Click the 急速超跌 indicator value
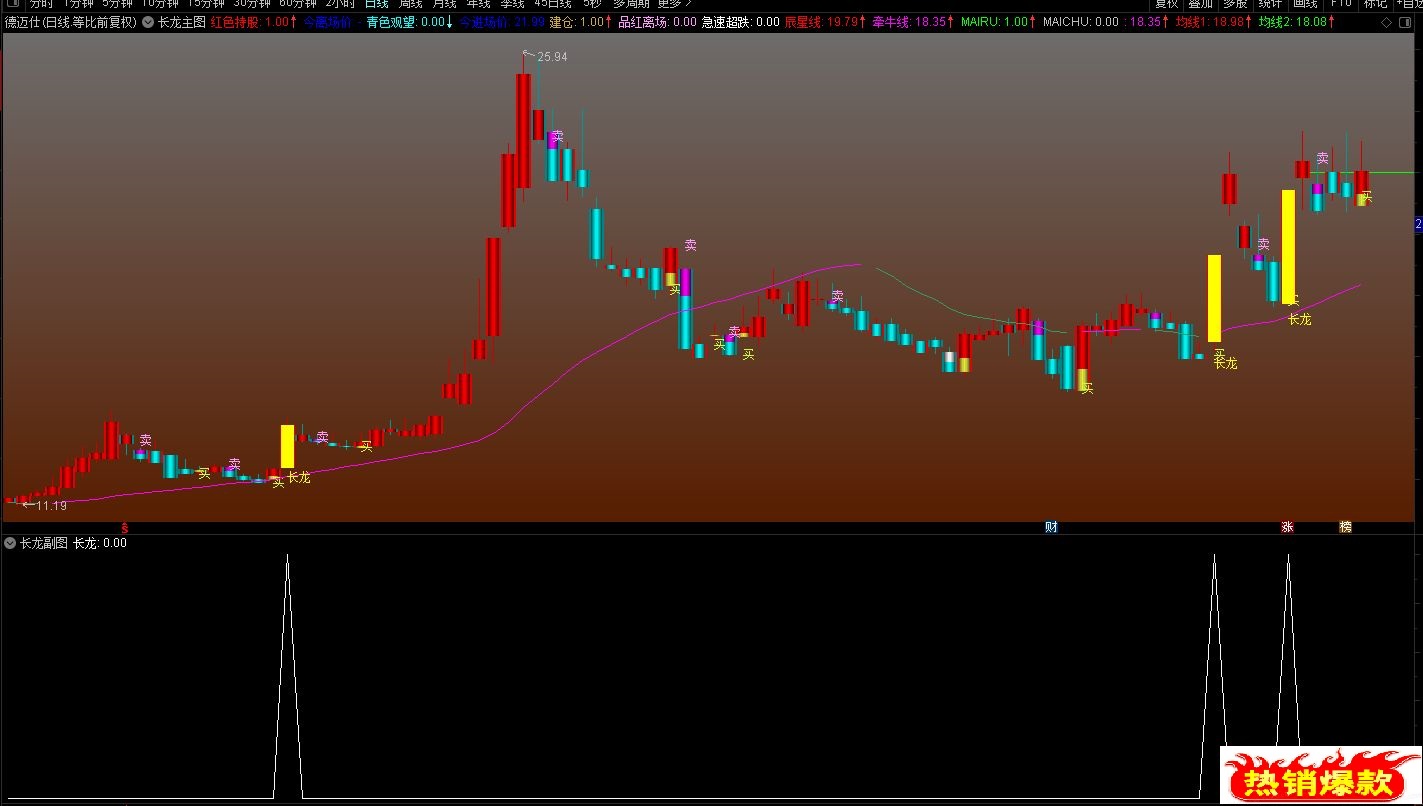This screenshot has width=1423, height=806. click(741, 22)
